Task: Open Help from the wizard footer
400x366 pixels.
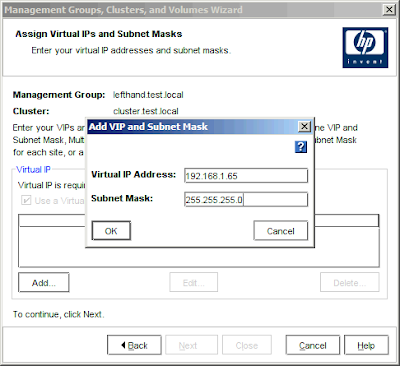Action: pyautogui.click(x=366, y=345)
